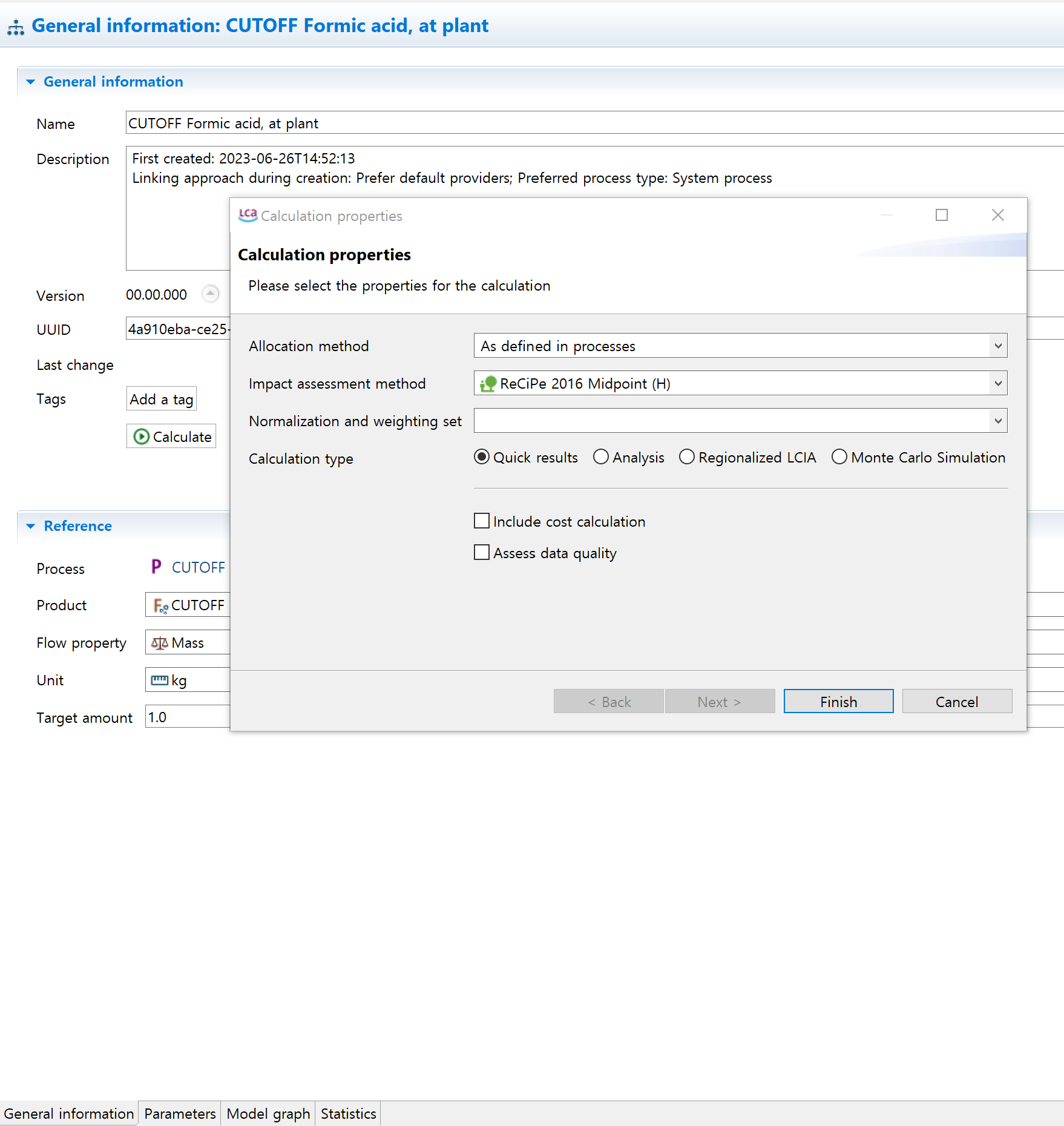
Task: Open Impact assessment method dropdown
Action: pyautogui.click(x=997, y=384)
